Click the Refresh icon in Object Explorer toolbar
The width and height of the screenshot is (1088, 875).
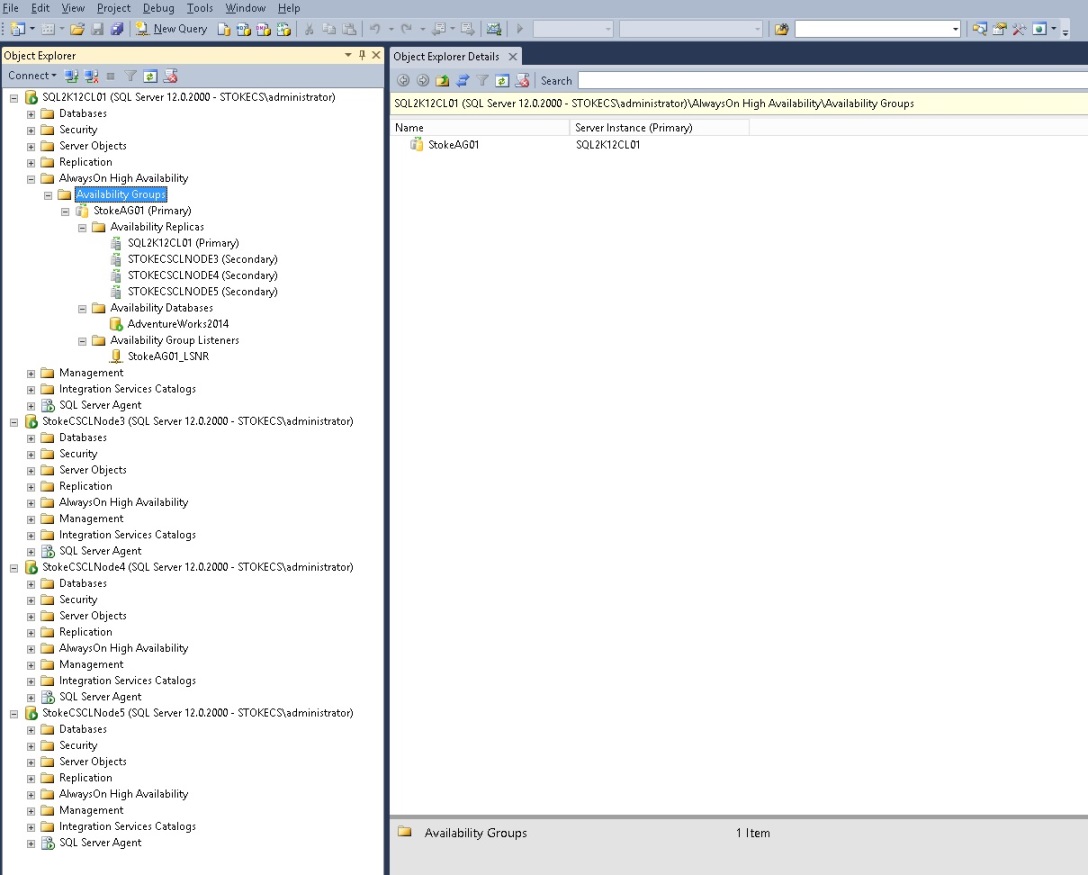tap(150, 76)
